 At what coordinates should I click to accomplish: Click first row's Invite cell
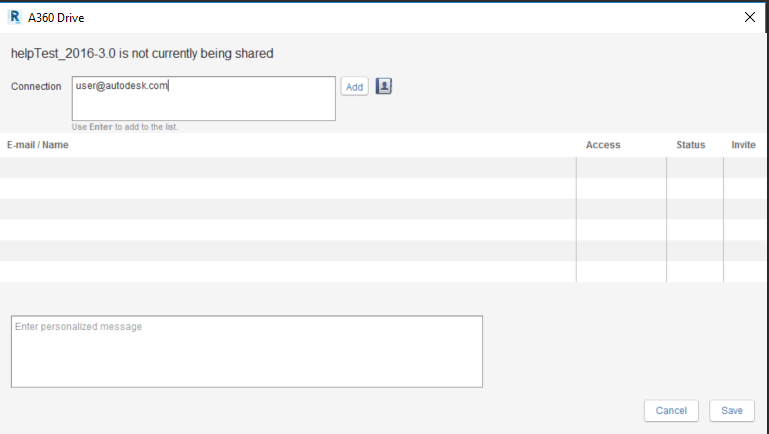point(745,167)
